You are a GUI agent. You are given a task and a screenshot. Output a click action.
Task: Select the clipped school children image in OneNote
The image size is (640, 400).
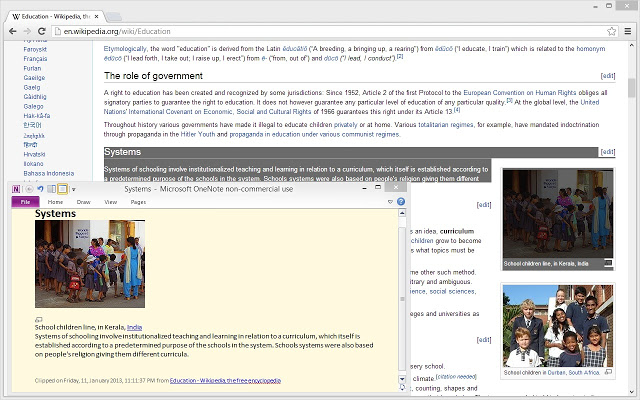[90, 264]
